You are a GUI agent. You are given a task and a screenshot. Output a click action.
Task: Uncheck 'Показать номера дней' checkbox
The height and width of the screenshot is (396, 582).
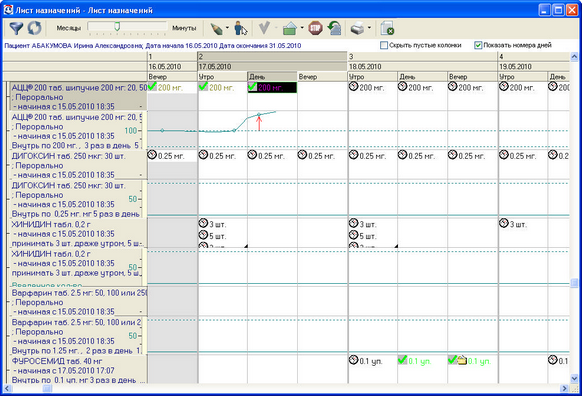pos(478,45)
